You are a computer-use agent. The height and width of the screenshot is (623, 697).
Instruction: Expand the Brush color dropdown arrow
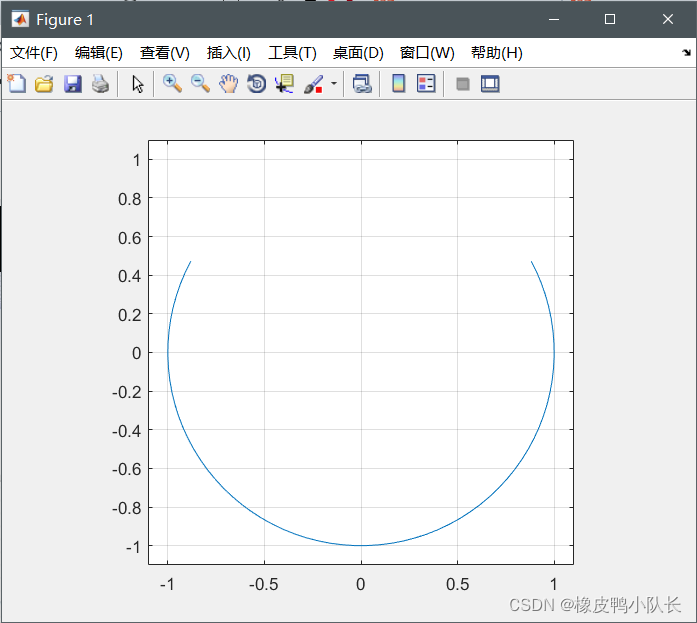pos(334,84)
